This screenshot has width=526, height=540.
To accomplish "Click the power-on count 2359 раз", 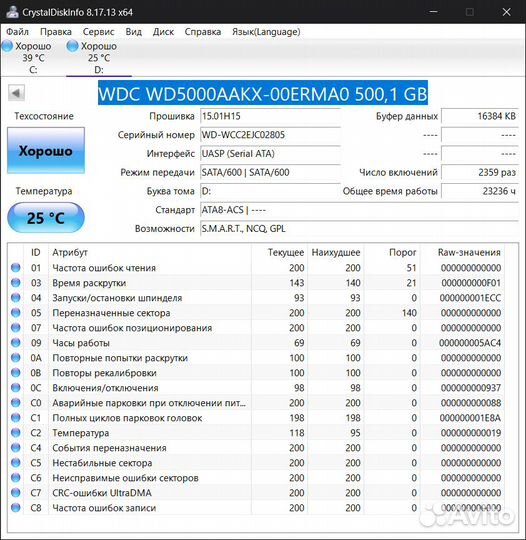I will [x=480, y=172].
